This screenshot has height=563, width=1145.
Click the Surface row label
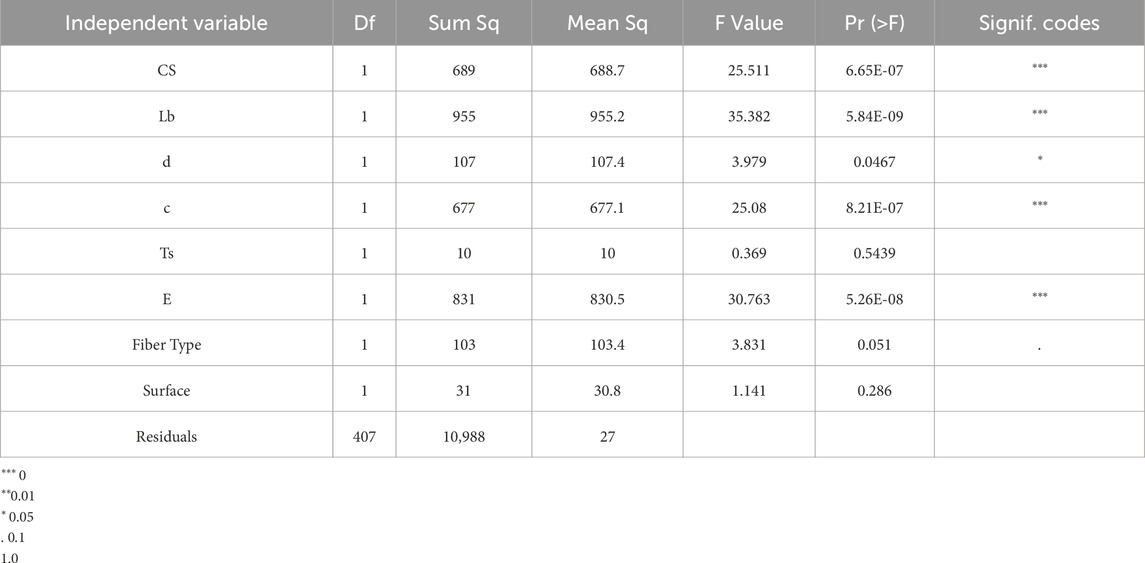tap(166, 391)
